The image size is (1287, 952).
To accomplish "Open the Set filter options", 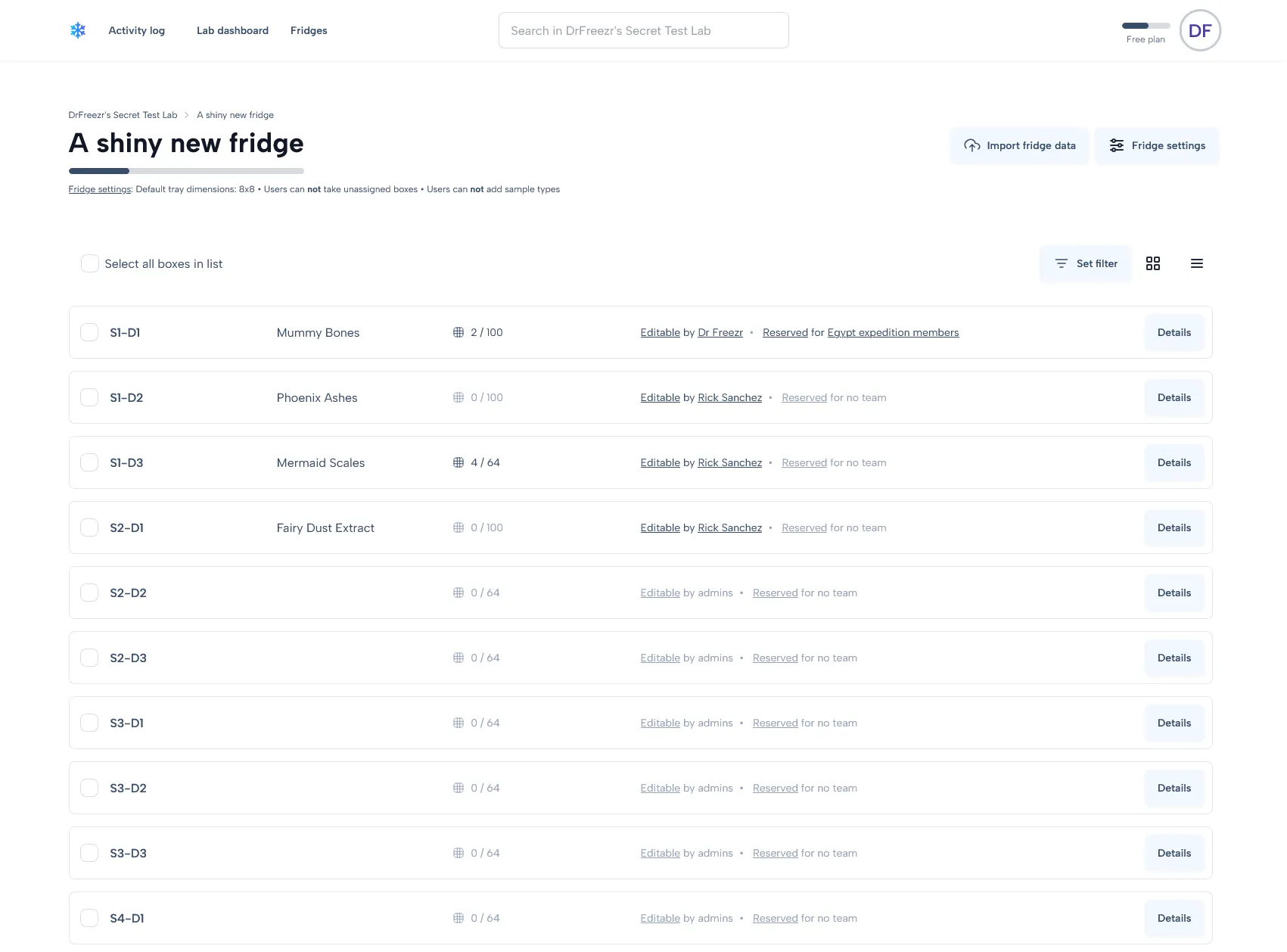I will [x=1086, y=263].
